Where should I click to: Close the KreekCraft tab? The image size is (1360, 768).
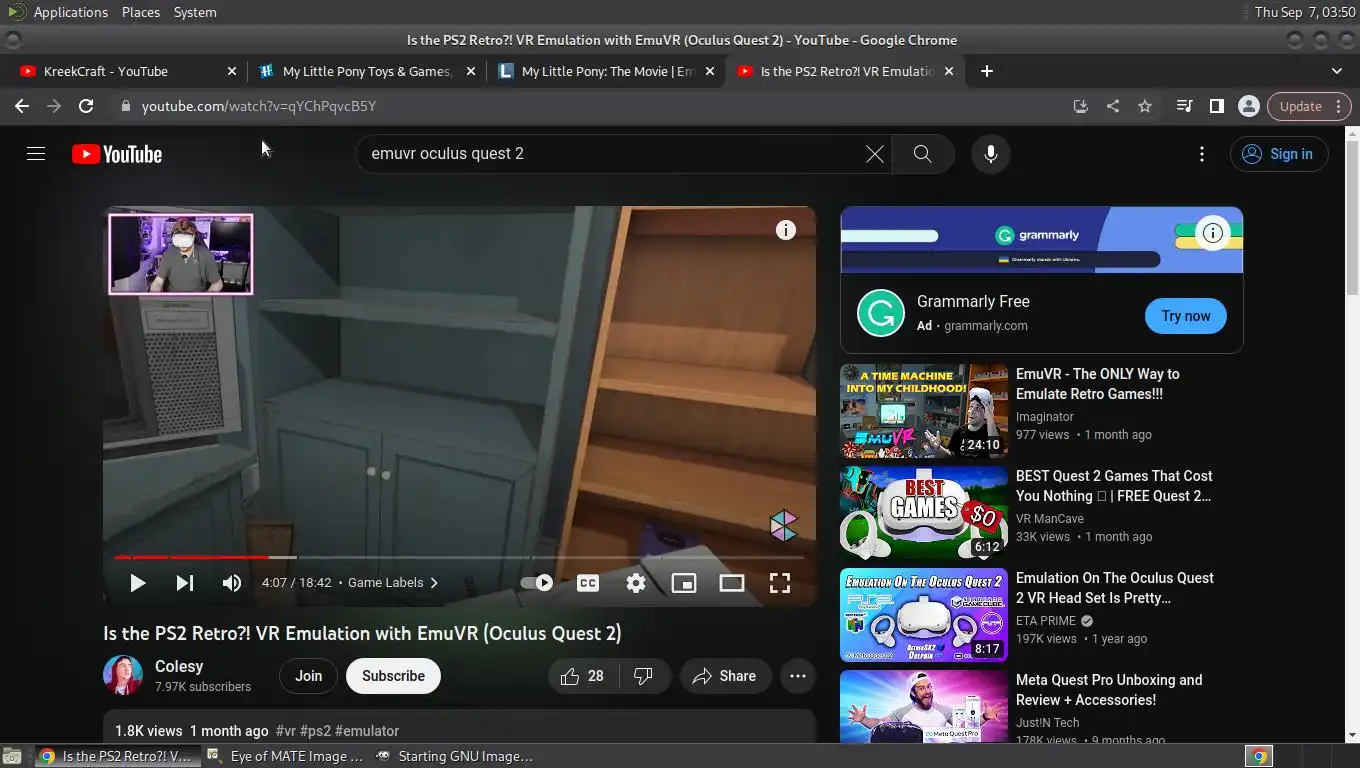click(232, 71)
